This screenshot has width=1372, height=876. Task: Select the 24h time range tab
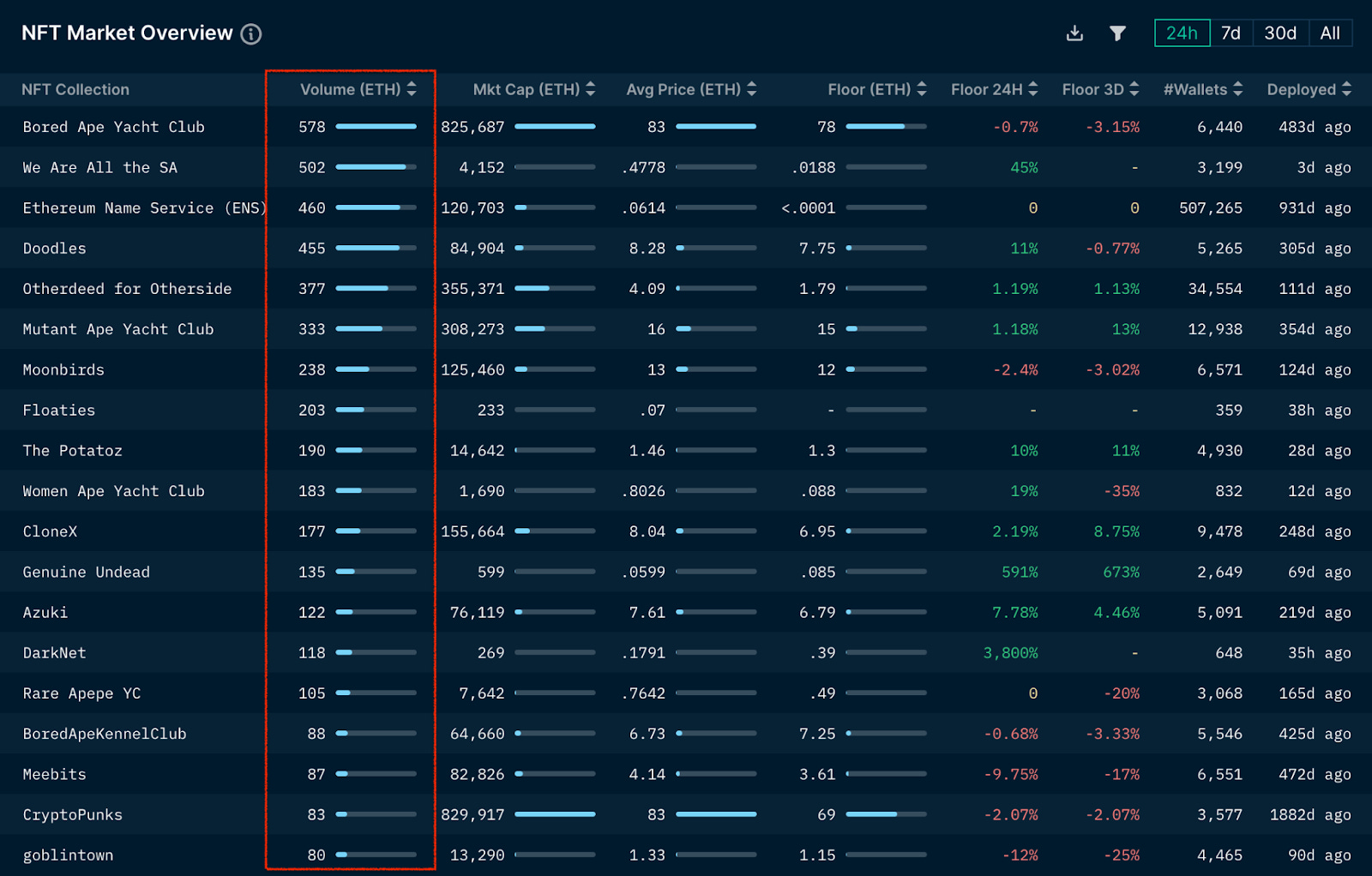1182,33
